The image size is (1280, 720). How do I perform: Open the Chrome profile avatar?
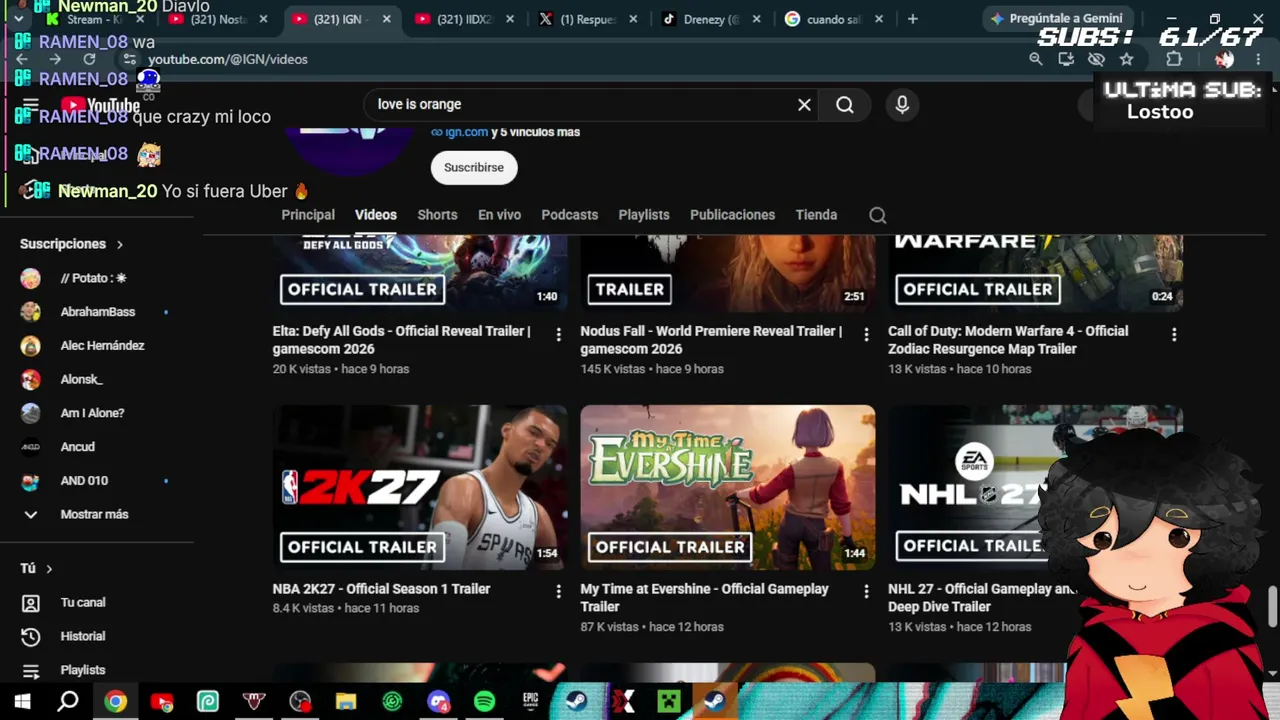[x=1224, y=59]
